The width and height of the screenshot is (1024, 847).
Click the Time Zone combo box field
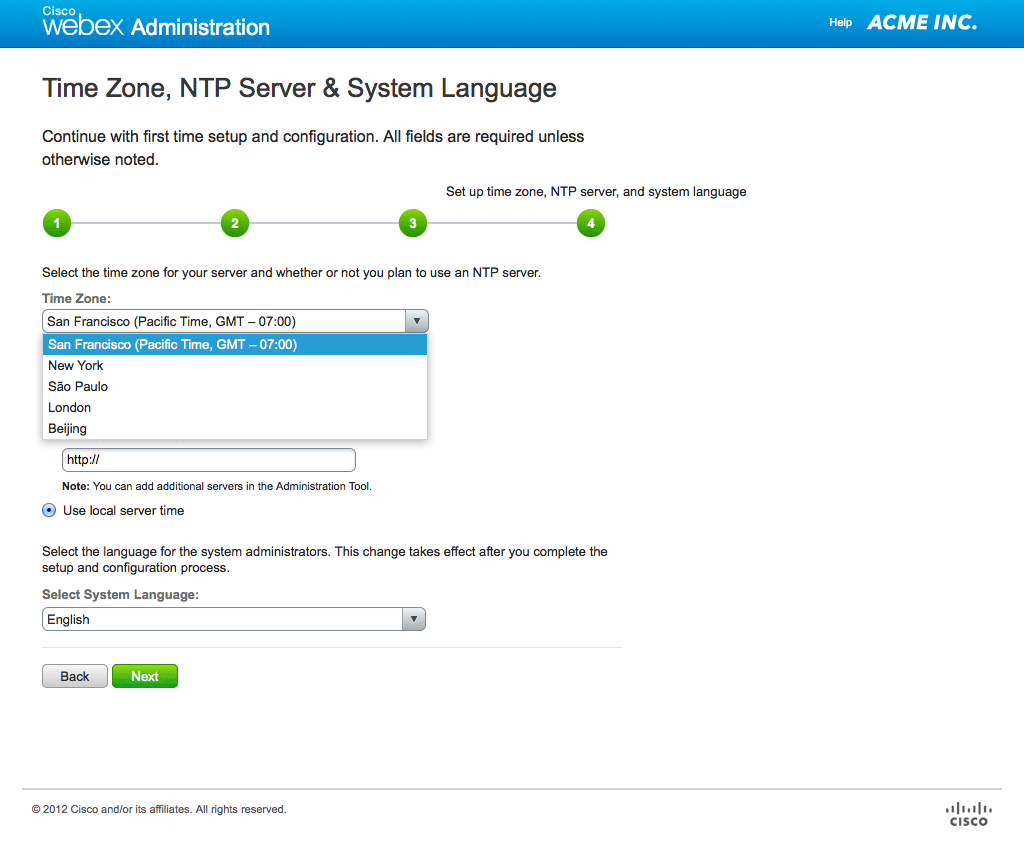[223, 321]
